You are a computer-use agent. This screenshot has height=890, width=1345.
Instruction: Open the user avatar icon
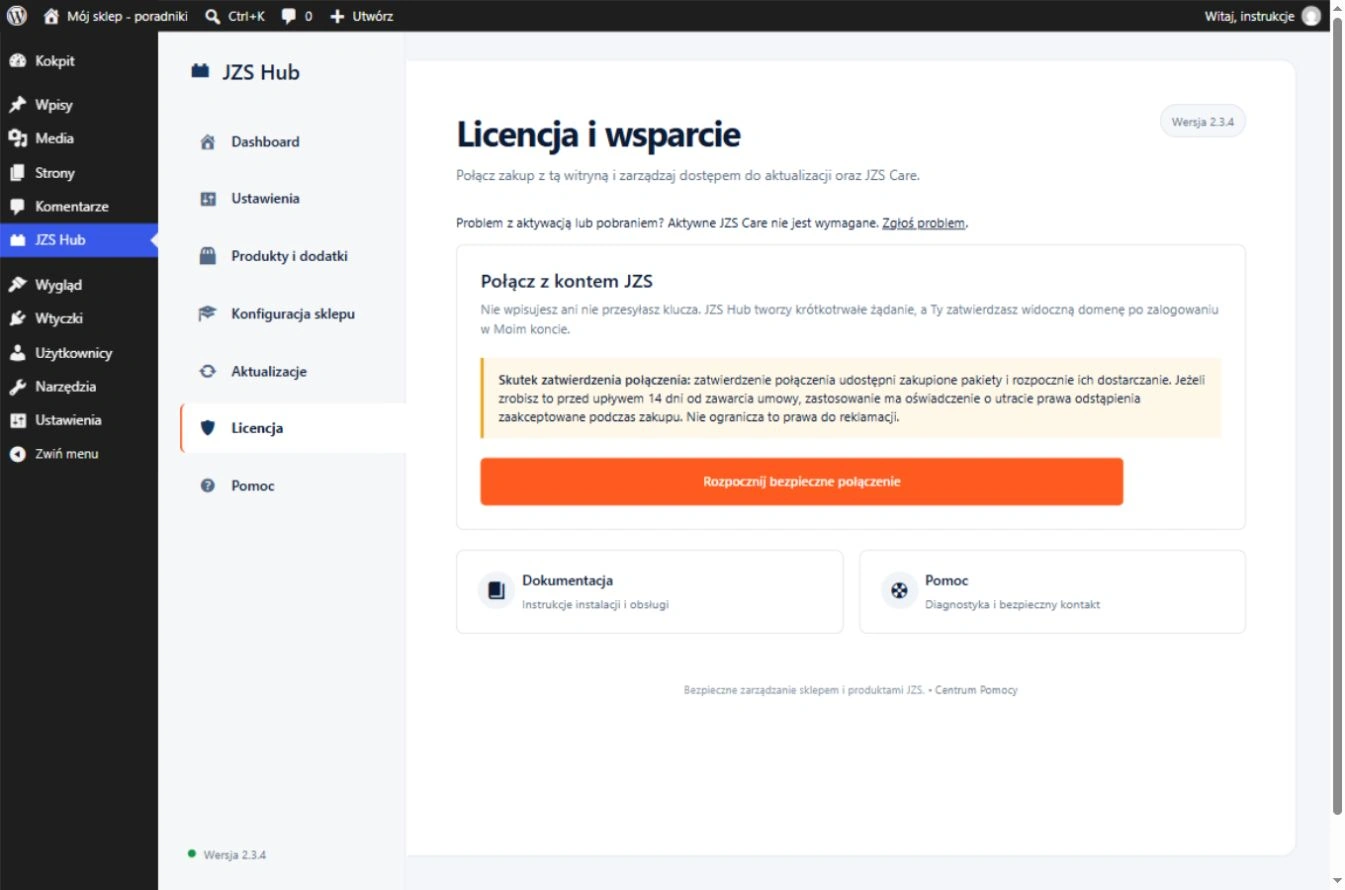point(1311,16)
